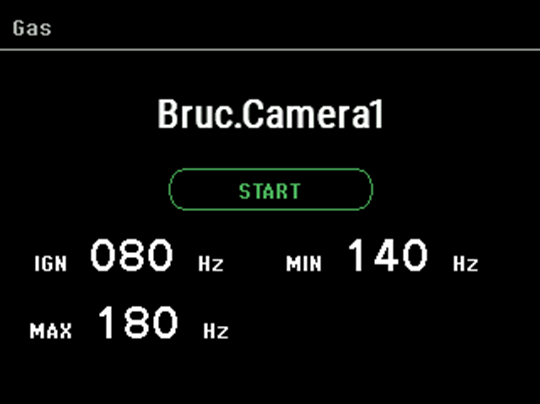This screenshot has height=404, width=540.
Task: Click the Hz unit beside IGN value
Action: (211, 264)
